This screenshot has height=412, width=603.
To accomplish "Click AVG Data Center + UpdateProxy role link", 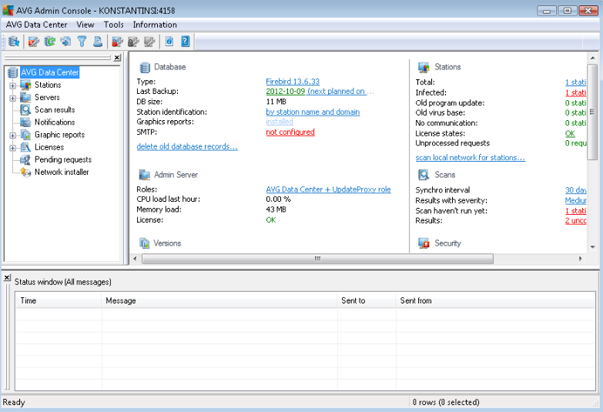I will [328, 189].
